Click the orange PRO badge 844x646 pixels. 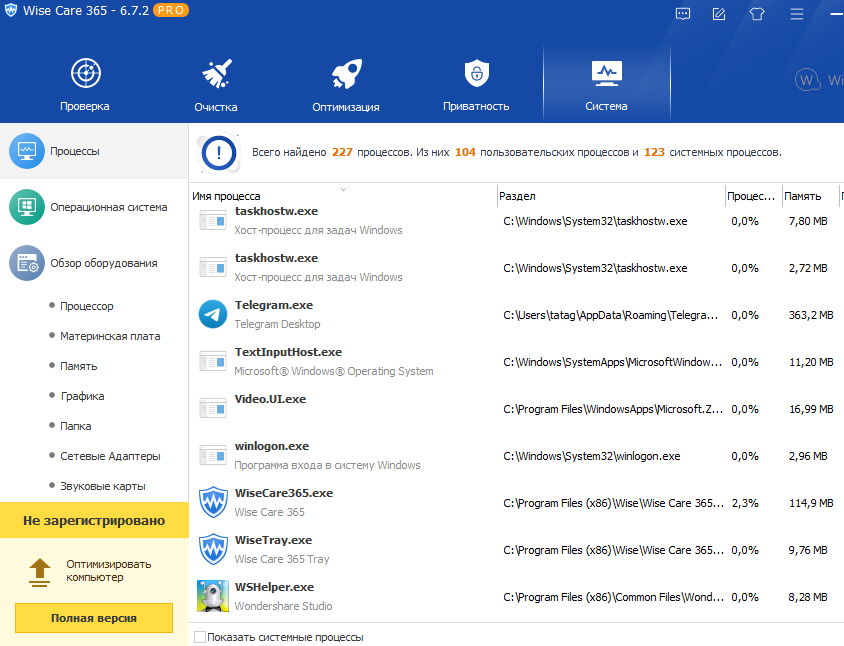[x=171, y=10]
